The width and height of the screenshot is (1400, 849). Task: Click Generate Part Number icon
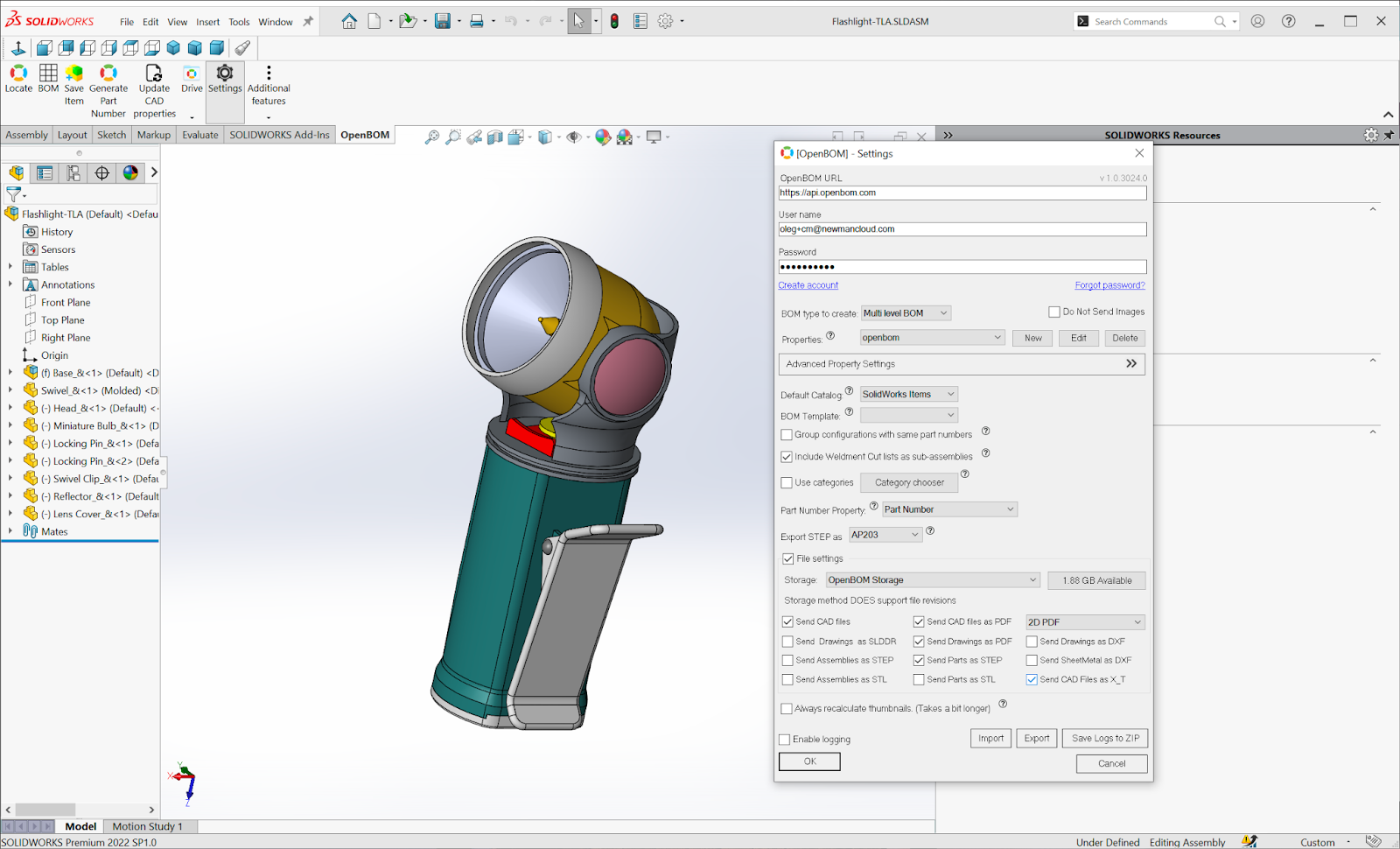108,77
